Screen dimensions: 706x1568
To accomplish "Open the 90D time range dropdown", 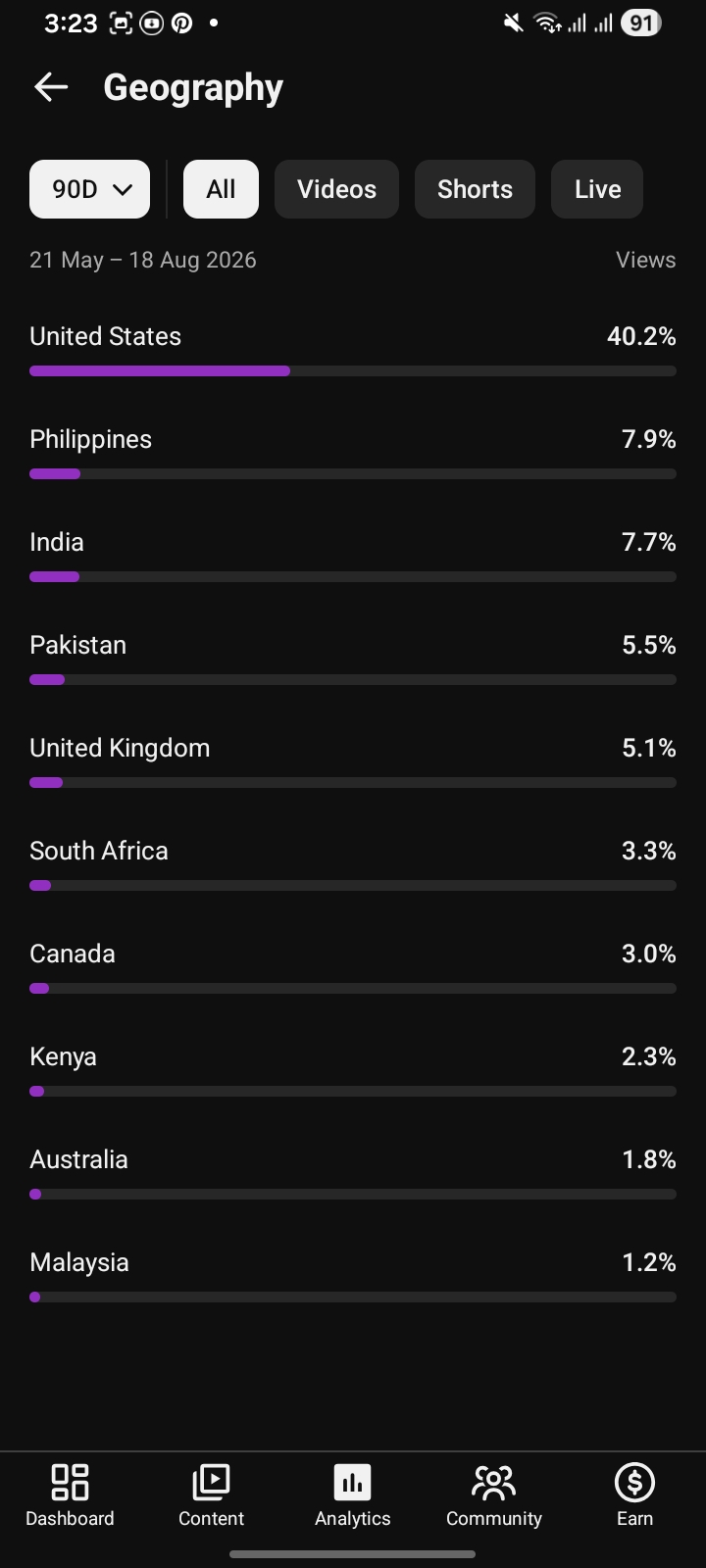I will click(89, 189).
